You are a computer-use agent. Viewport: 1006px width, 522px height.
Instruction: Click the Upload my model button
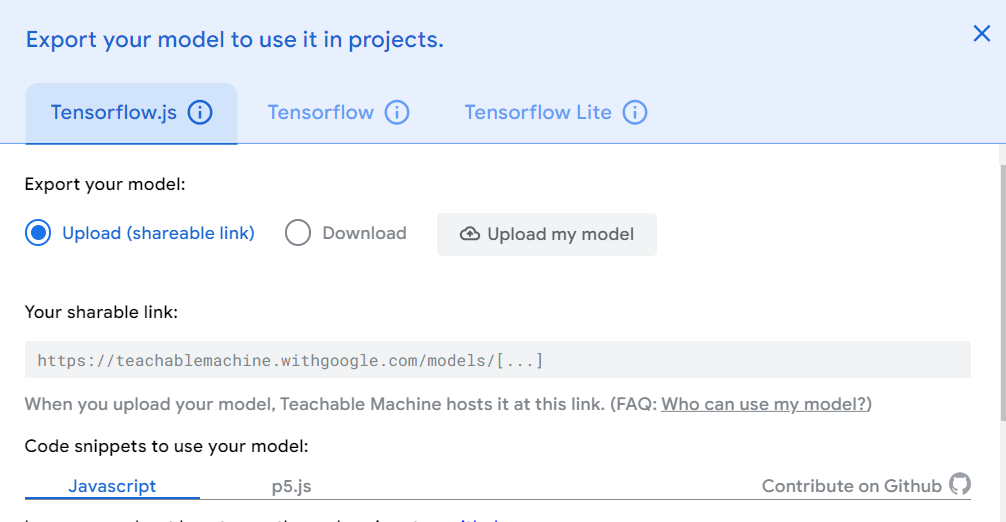(547, 234)
